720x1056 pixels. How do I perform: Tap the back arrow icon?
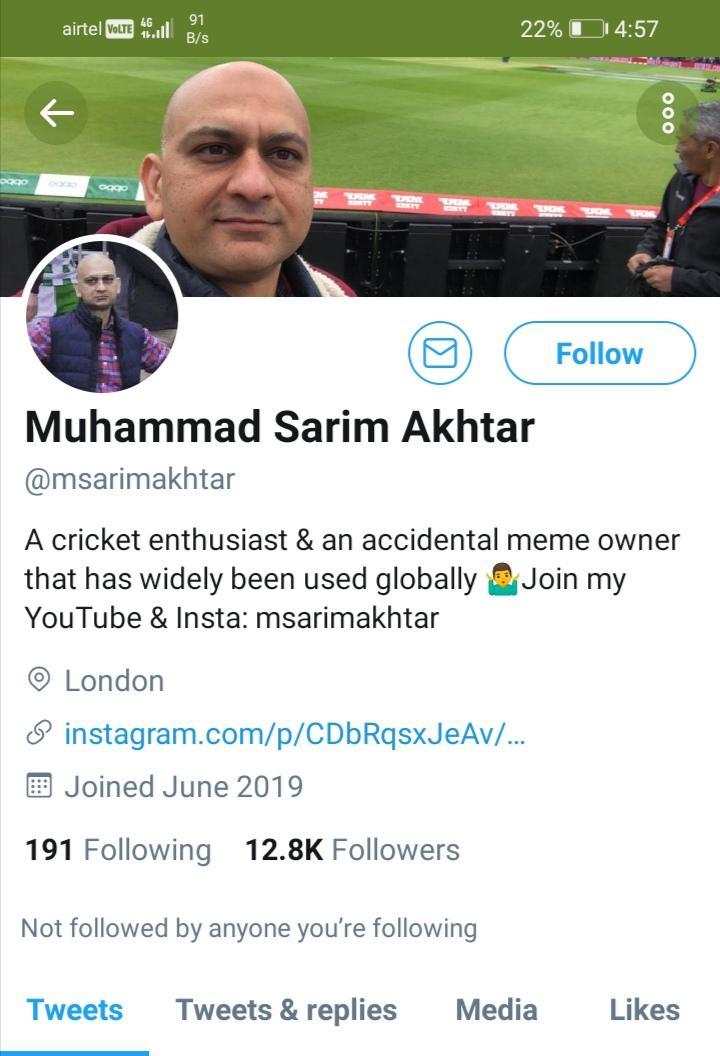coord(56,113)
